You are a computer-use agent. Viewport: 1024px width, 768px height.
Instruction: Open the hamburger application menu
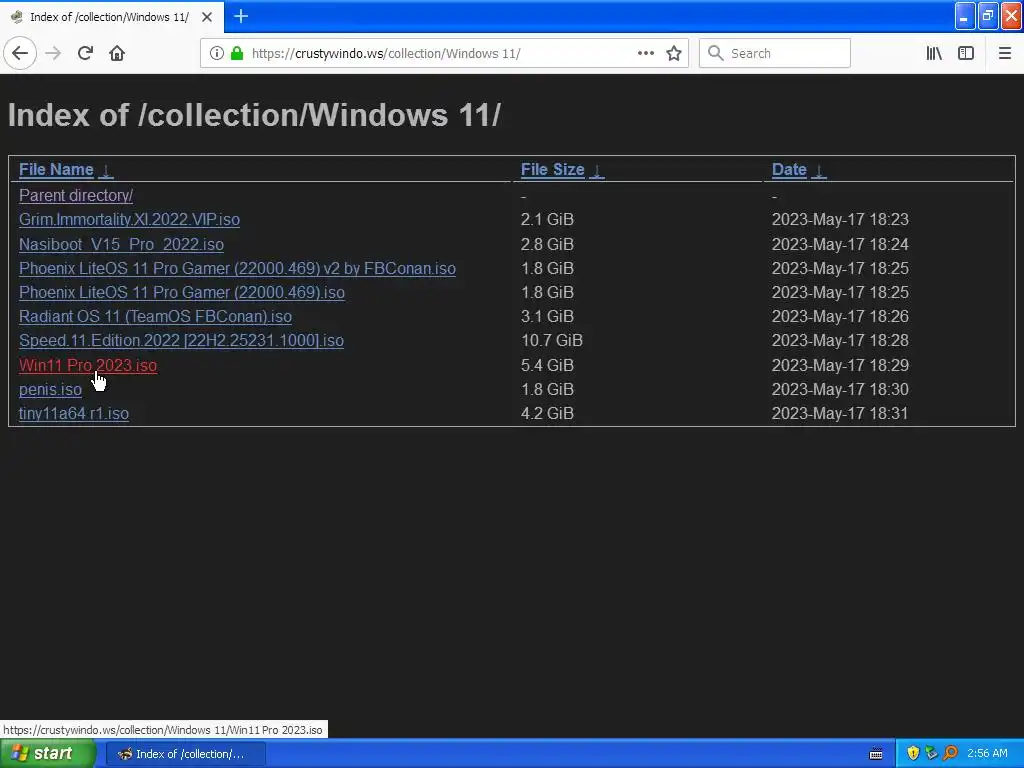pos(1004,53)
